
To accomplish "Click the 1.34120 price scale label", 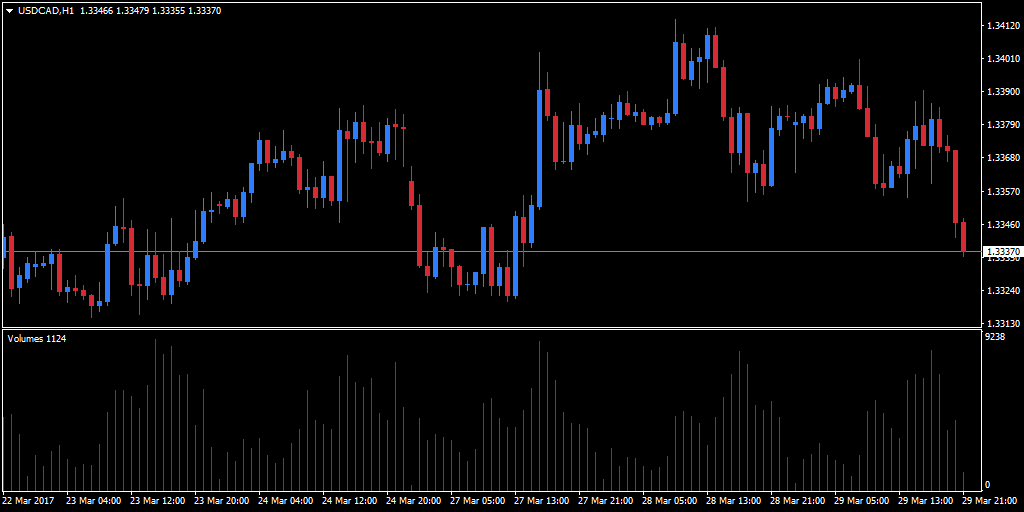I will coord(1003,26).
